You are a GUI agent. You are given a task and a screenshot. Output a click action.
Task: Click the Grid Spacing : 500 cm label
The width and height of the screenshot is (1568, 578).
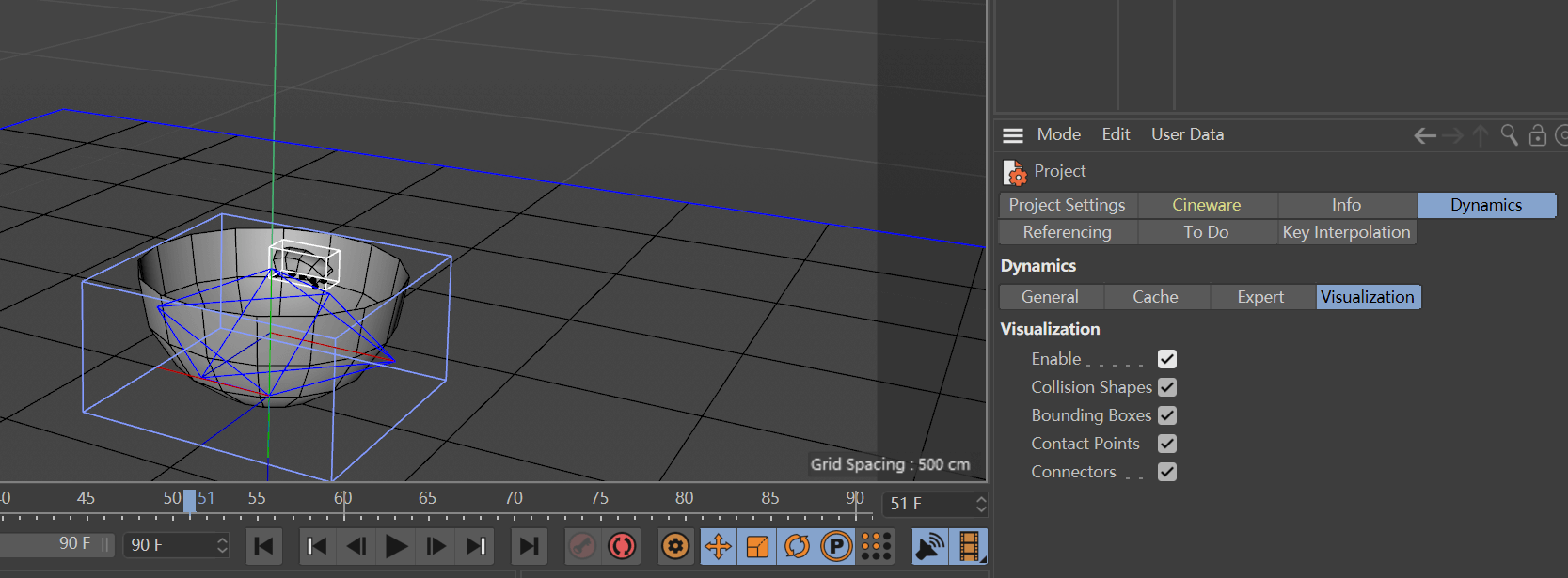890,464
